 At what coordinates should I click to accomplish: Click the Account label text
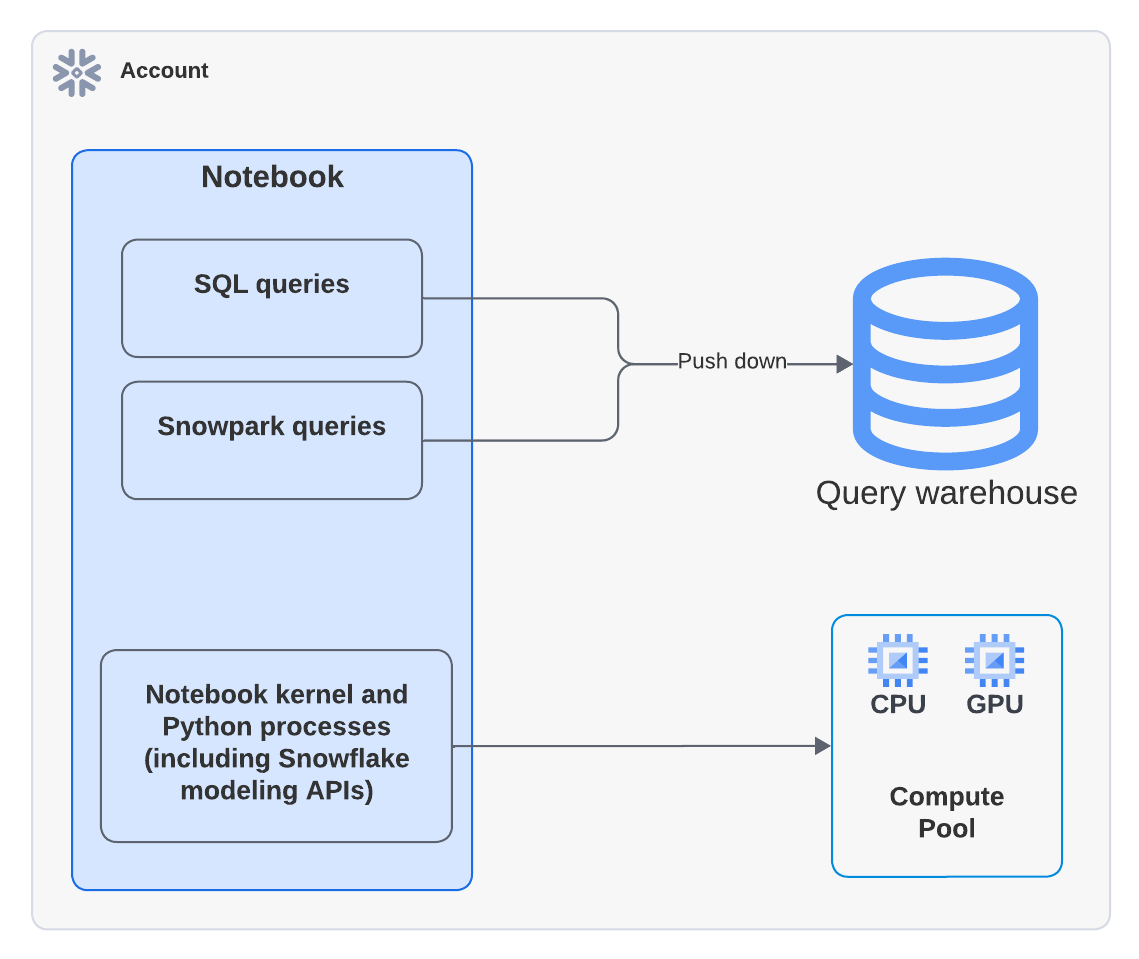[x=164, y=71]
